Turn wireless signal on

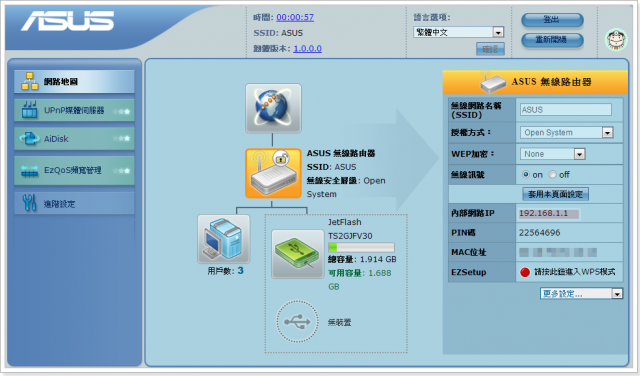[526, 174]
